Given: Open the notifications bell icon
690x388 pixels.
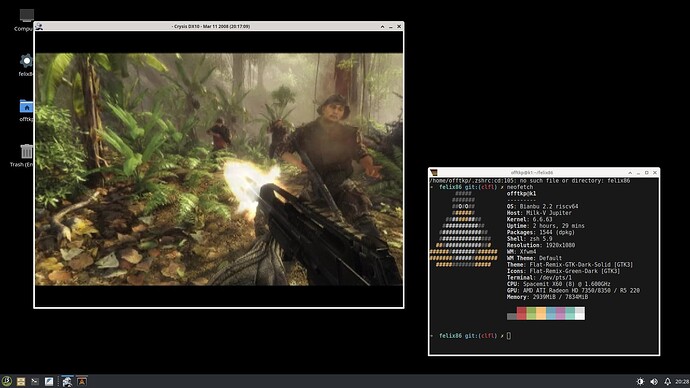Looking at the screenshot, I should (x=668, y=381).
